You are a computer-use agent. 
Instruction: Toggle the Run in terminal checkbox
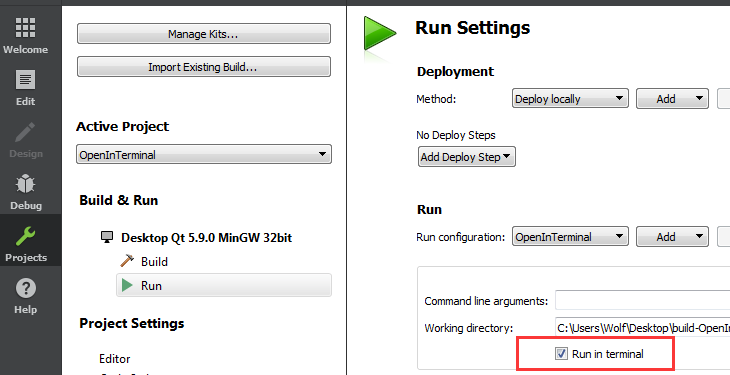pos(561,354)
